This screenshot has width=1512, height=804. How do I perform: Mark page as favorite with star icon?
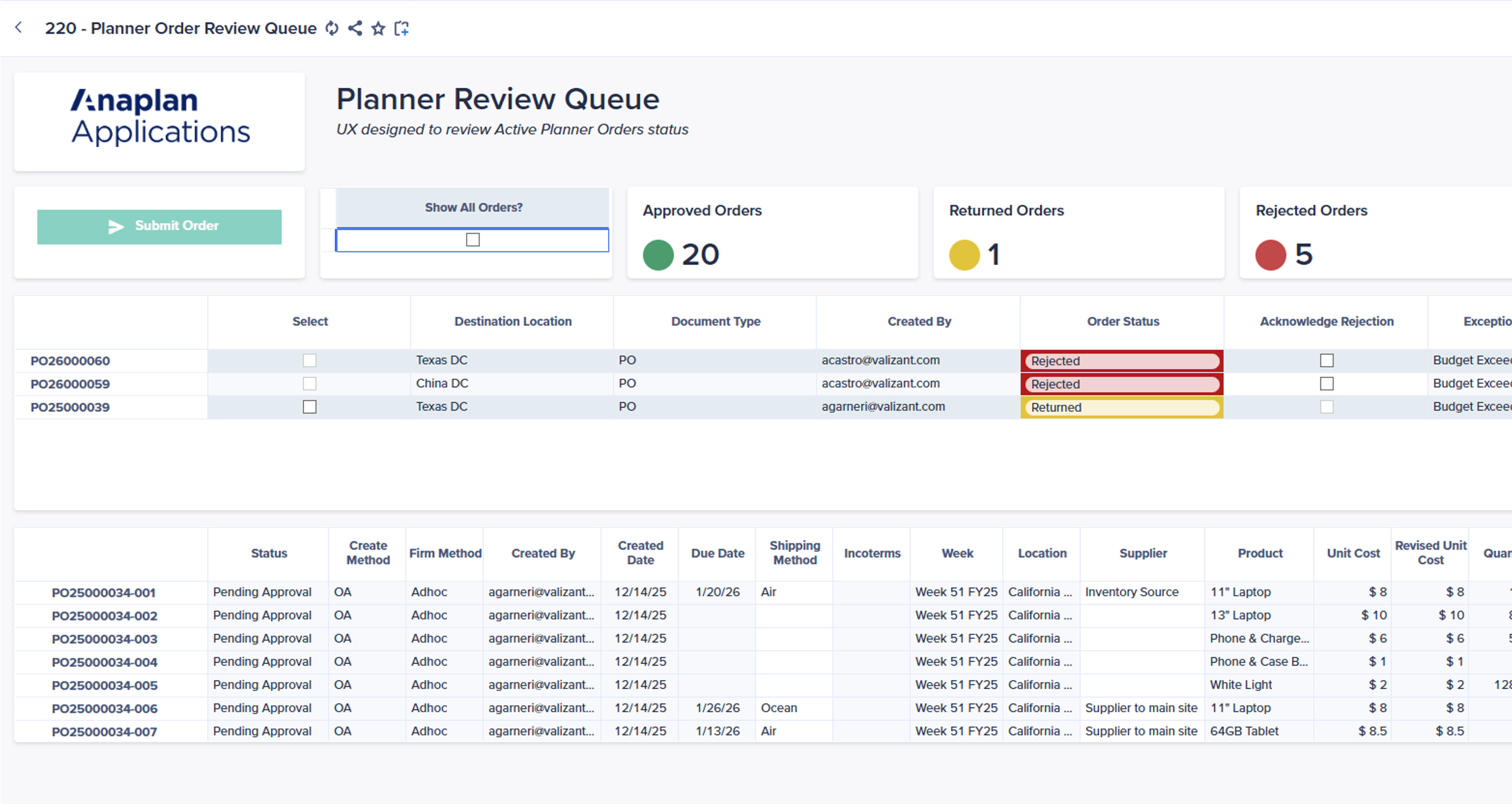click(378, 28)
